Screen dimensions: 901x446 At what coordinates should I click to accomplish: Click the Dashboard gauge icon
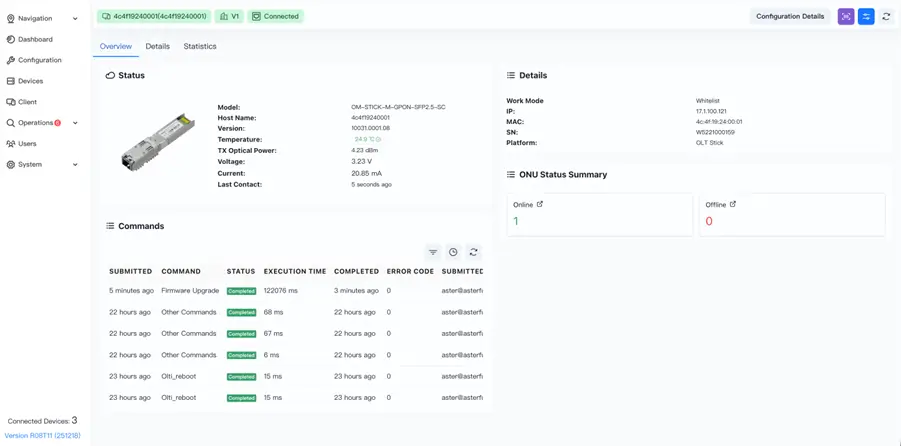pos(10,40)
